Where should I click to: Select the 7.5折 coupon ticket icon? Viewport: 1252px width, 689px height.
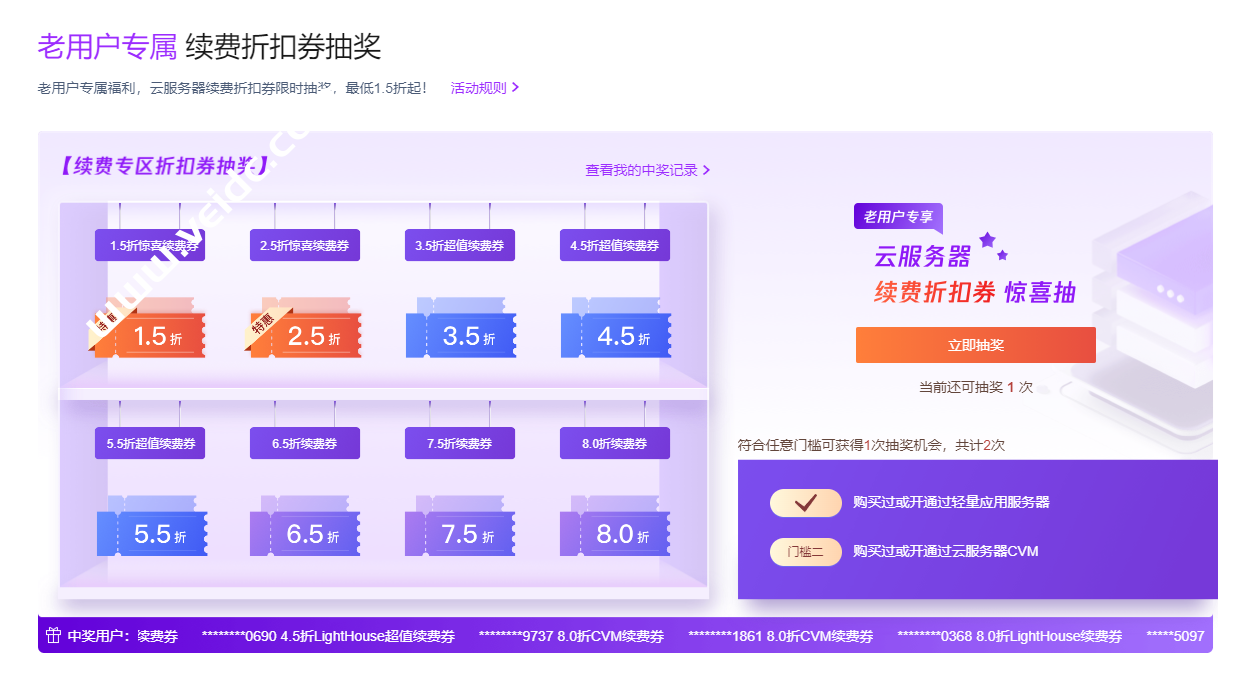[x=460, y=534]
